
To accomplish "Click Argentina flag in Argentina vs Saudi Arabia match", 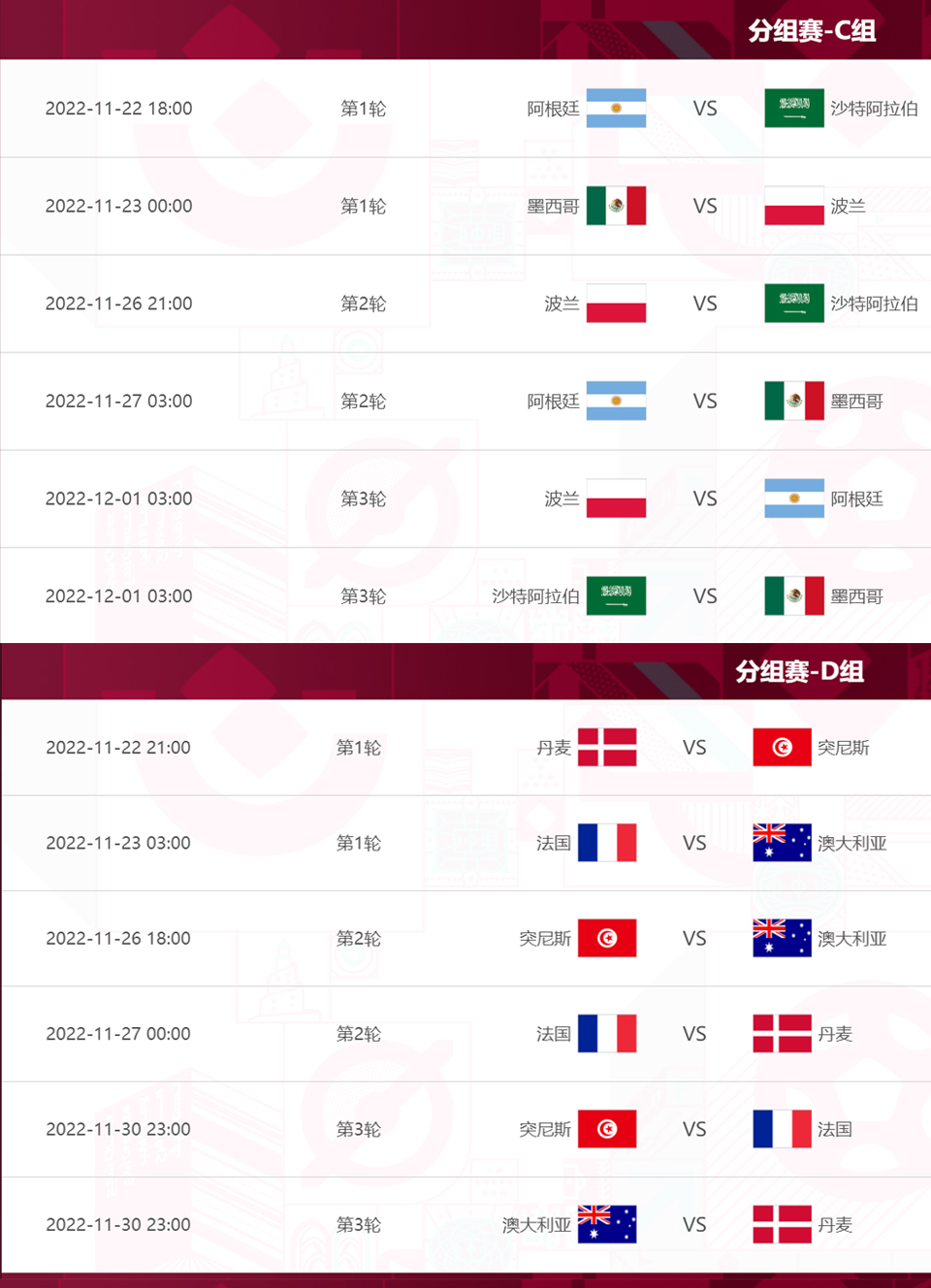I will (616, 109).
